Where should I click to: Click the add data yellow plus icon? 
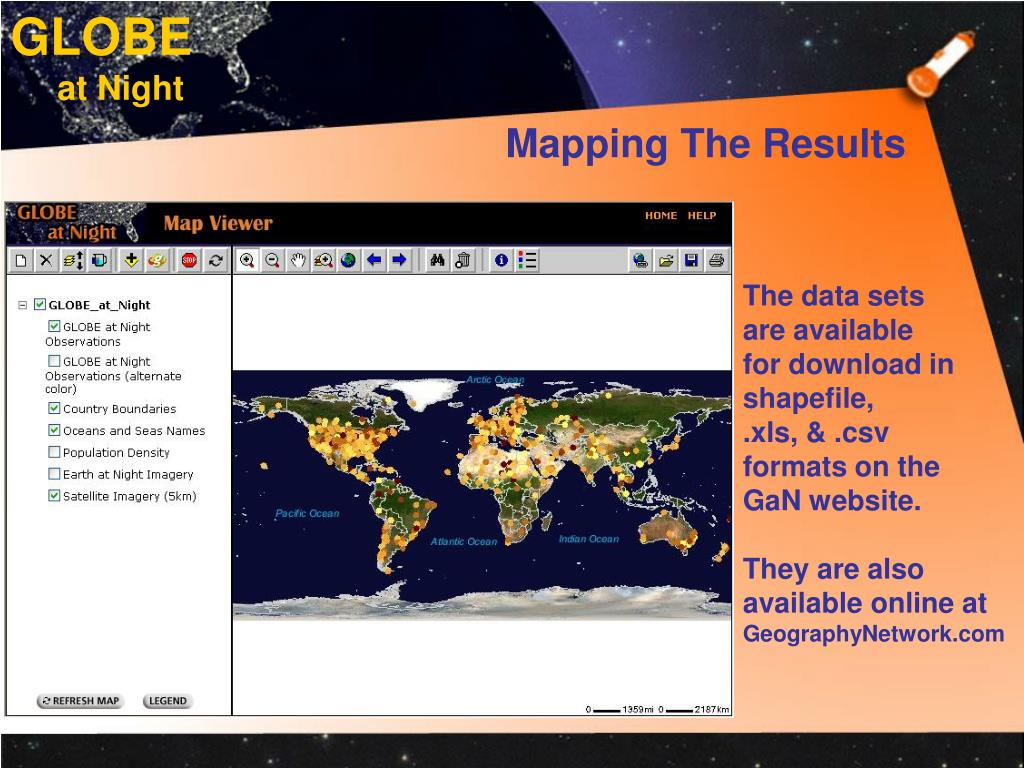click(x=131, y=261)
